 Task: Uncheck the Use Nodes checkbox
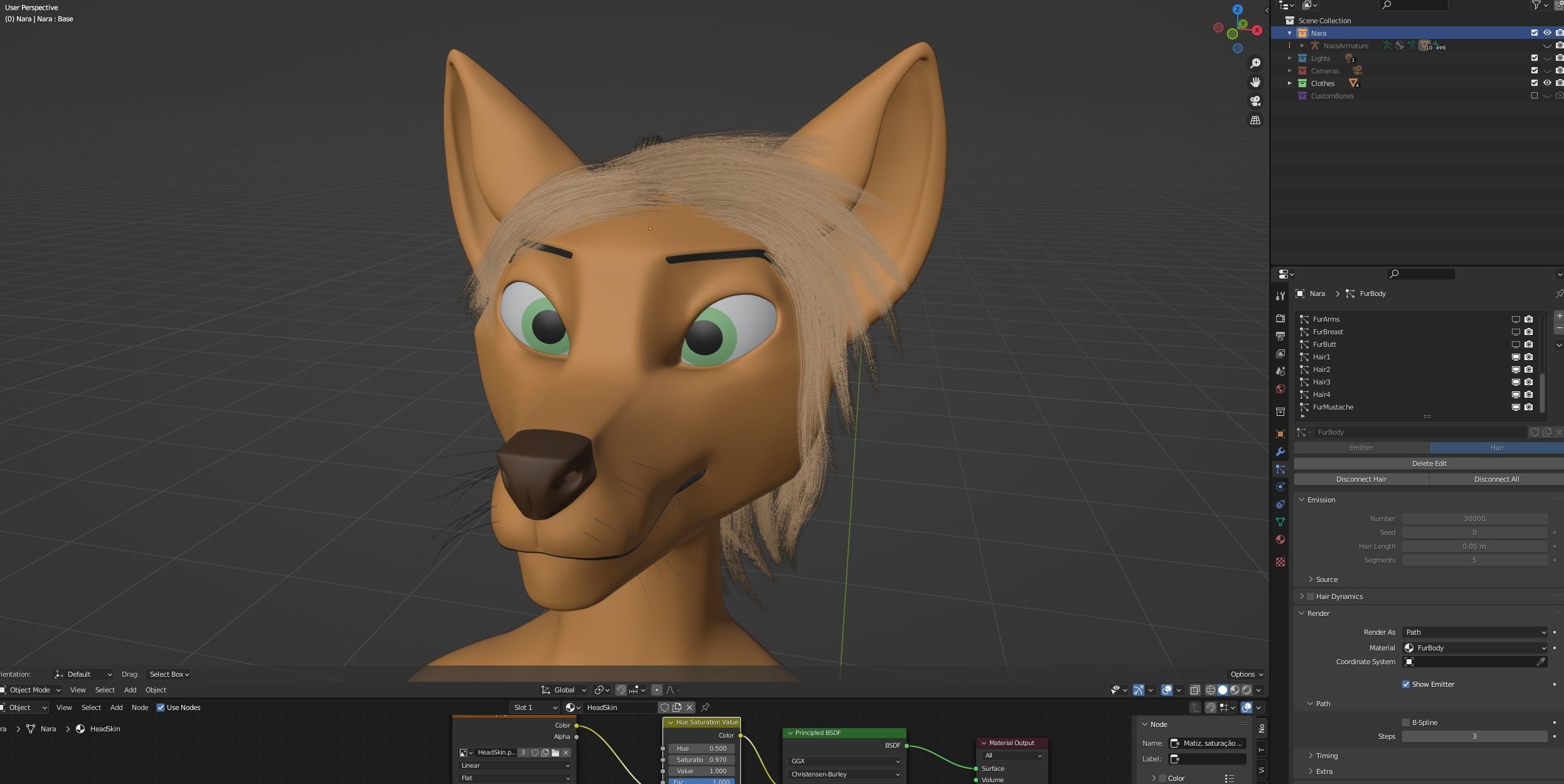pos(161,707)
